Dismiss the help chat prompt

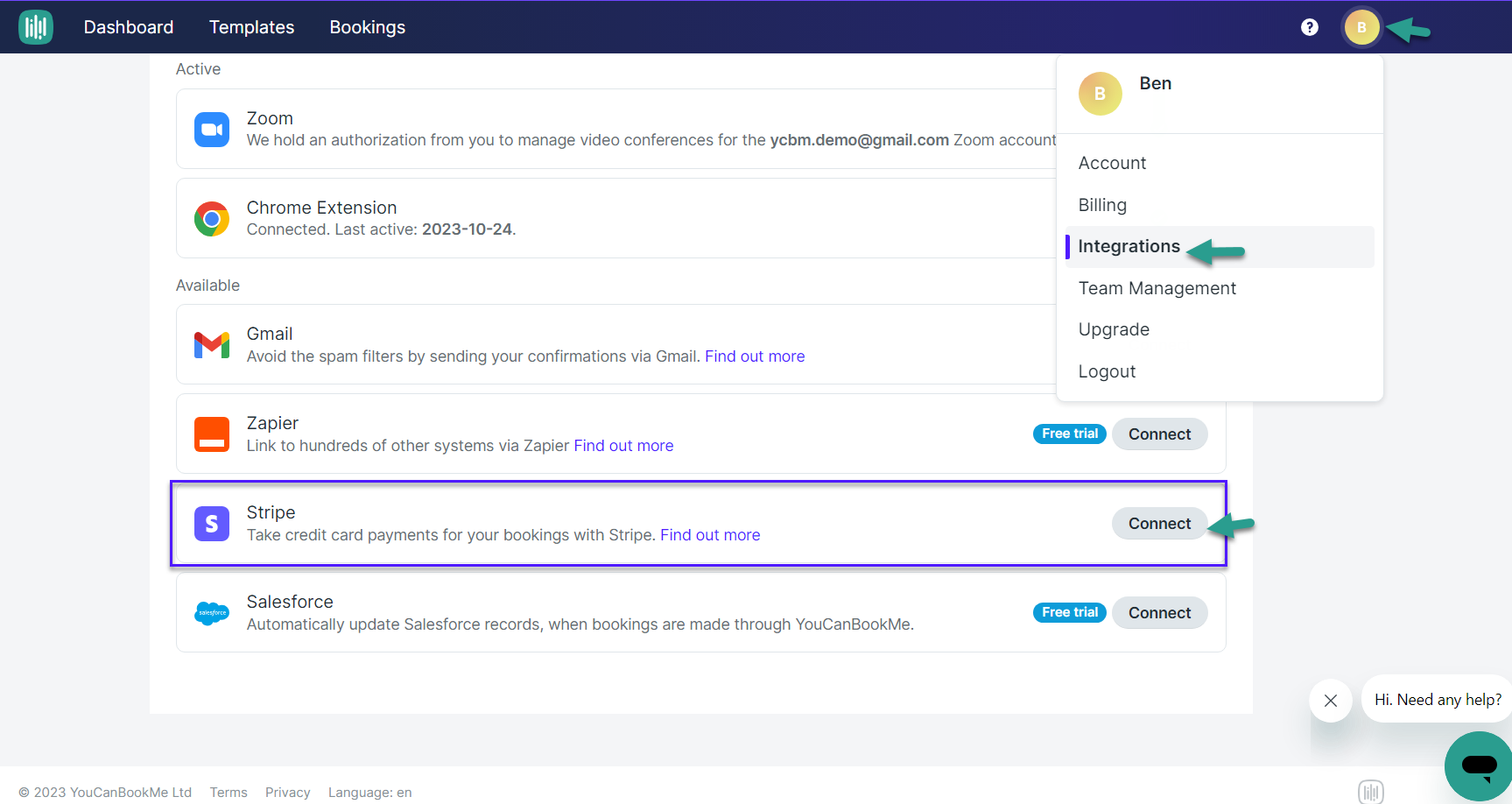(x=1331, y=701)
